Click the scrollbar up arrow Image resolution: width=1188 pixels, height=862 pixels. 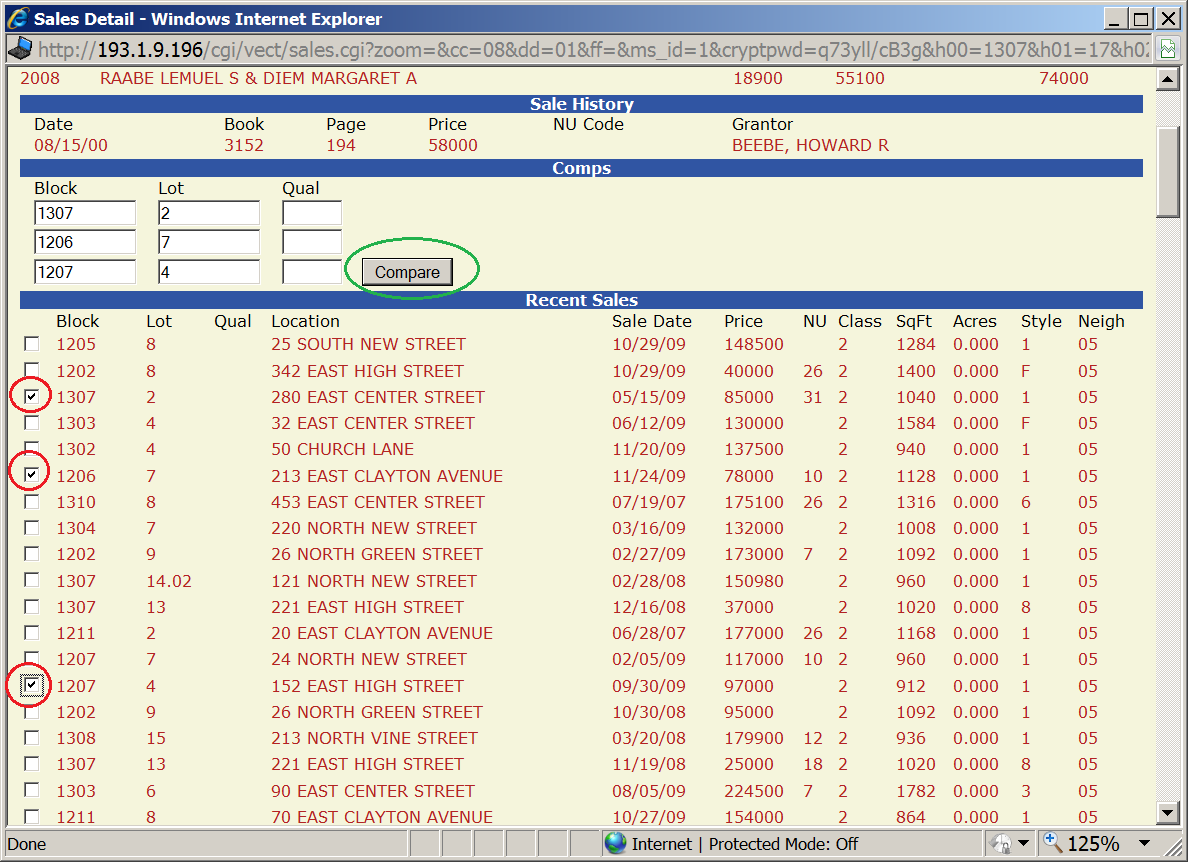point(1168,79)
